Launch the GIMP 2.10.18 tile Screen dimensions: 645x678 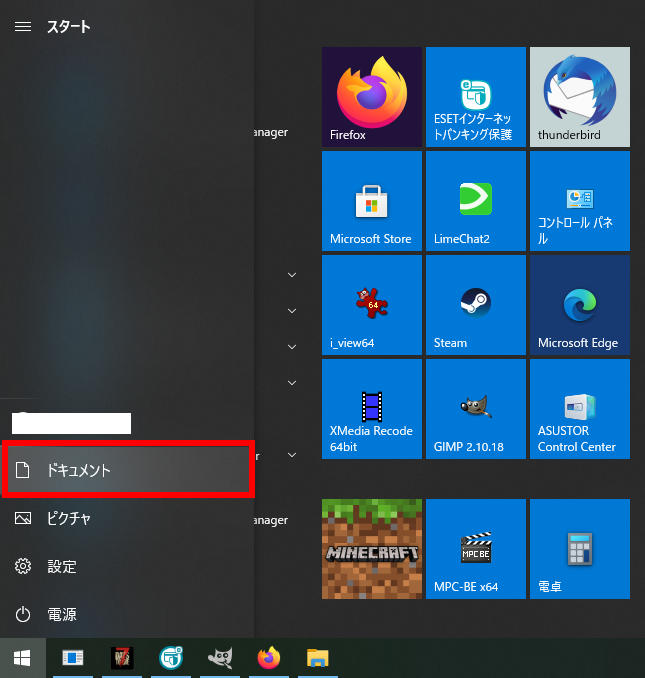[x=476, y=409]
